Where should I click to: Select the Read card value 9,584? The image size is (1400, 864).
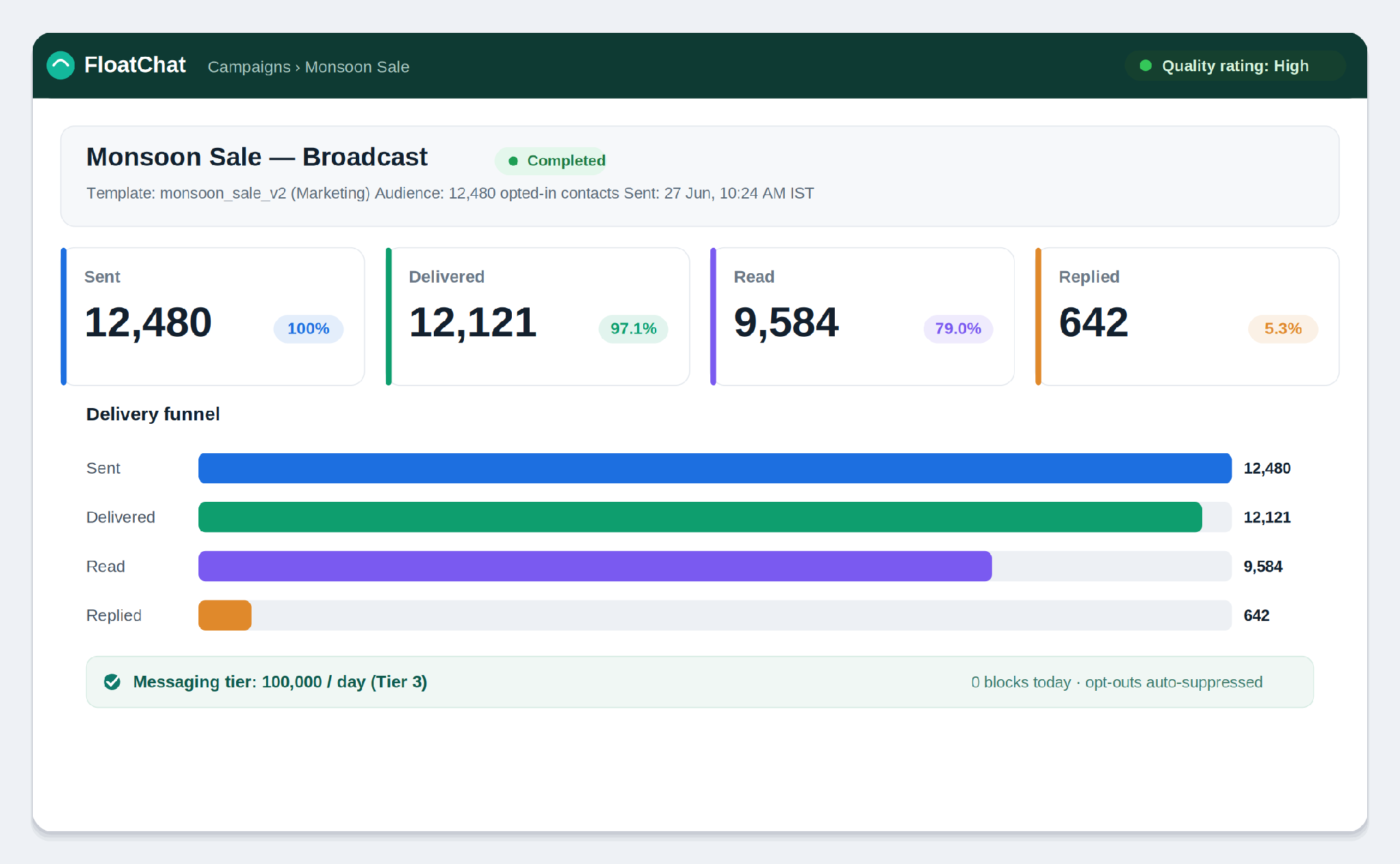point(786,322)
